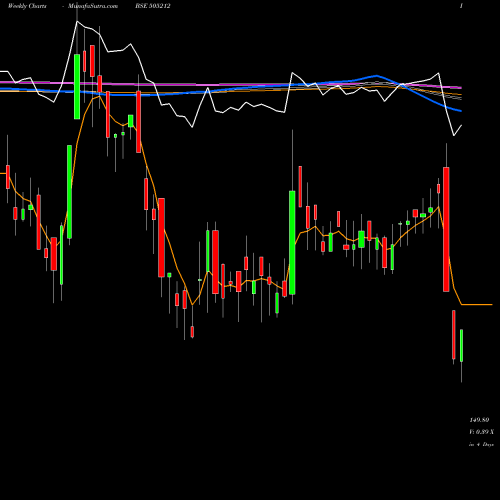
Task: Click the '149.89' price value
Action: point(479,420)
